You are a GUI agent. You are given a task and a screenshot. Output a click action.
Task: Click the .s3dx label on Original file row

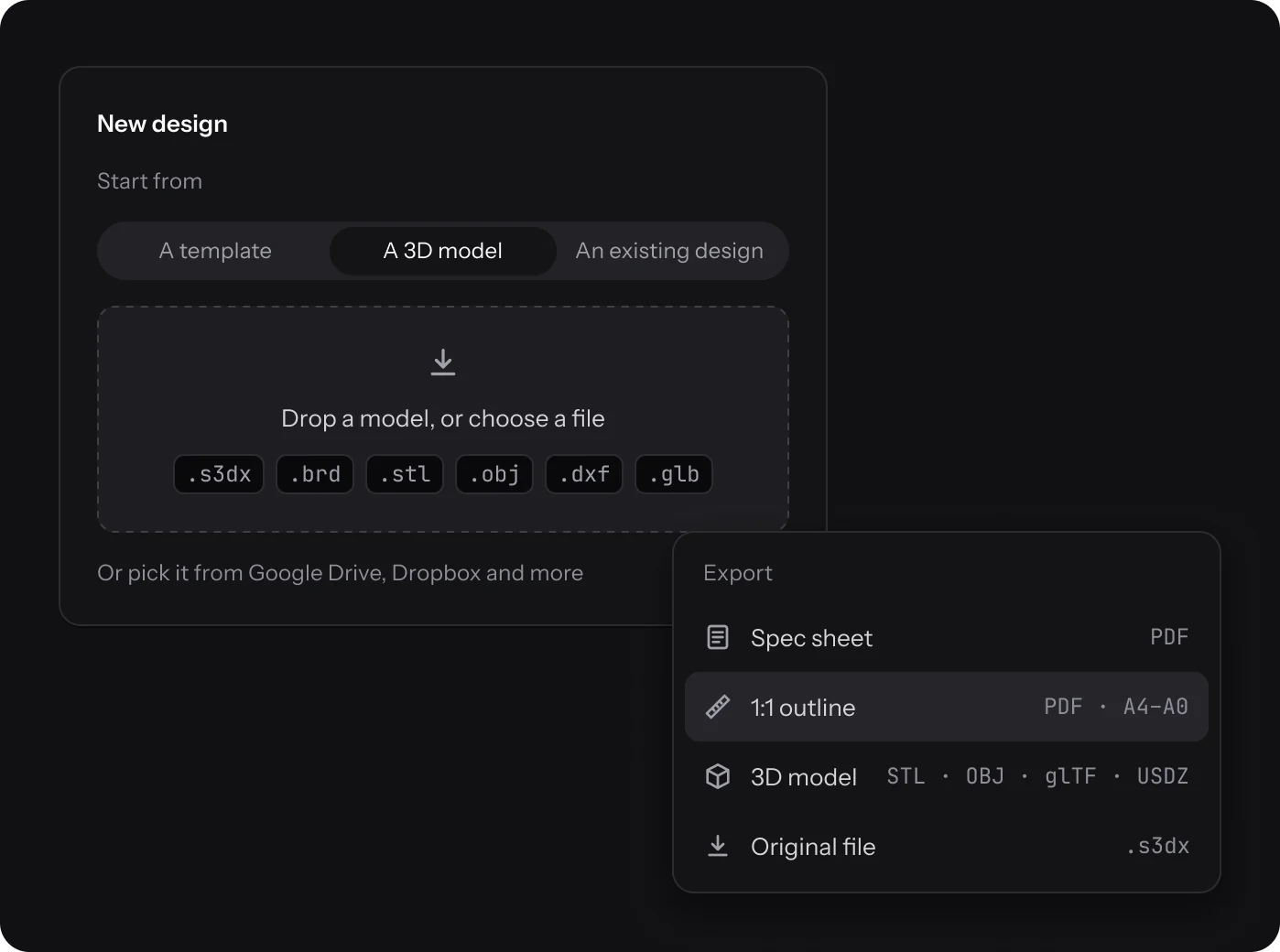tap(1157, 846)
